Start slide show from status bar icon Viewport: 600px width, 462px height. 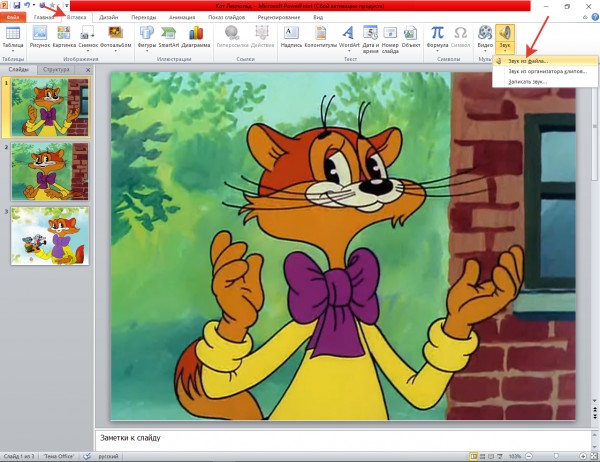pyautogui.click(x=499, y=456)
